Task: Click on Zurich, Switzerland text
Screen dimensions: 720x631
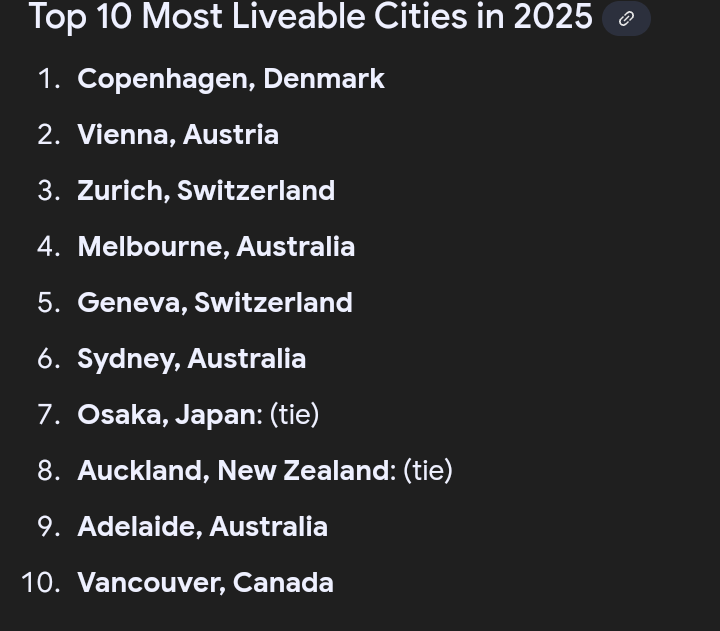Action: 206,191
